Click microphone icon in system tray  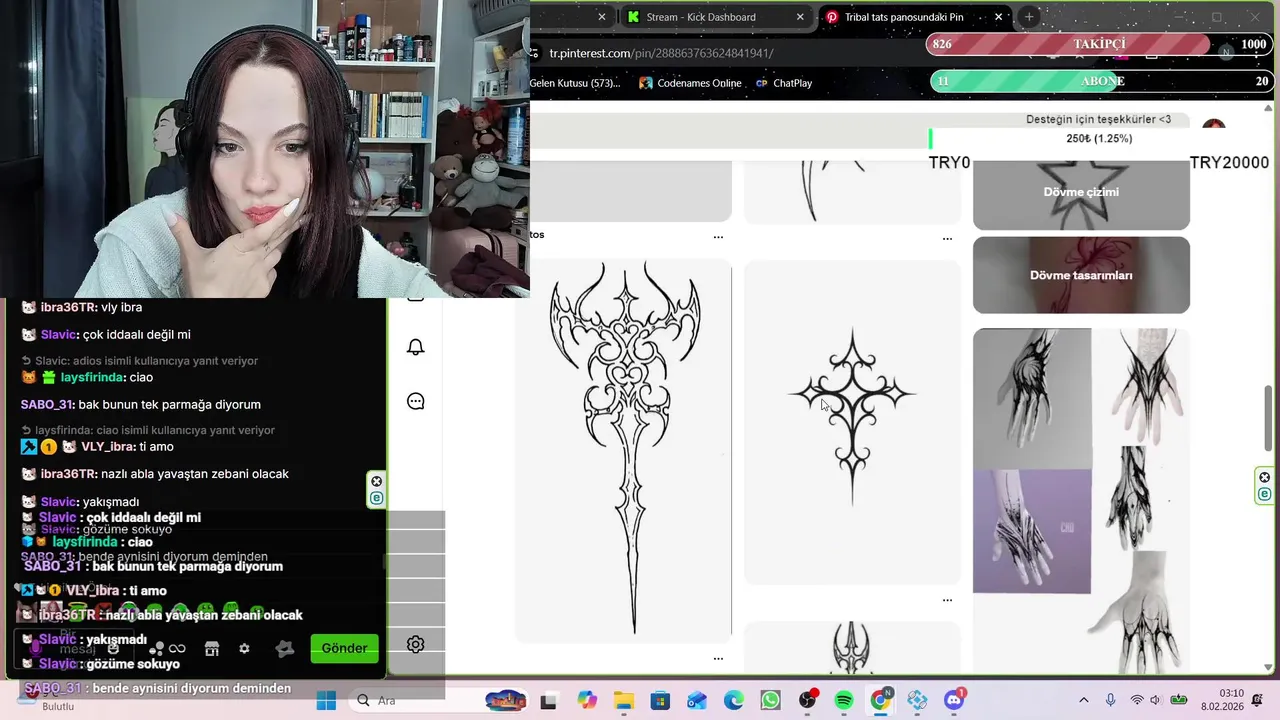1110,700
